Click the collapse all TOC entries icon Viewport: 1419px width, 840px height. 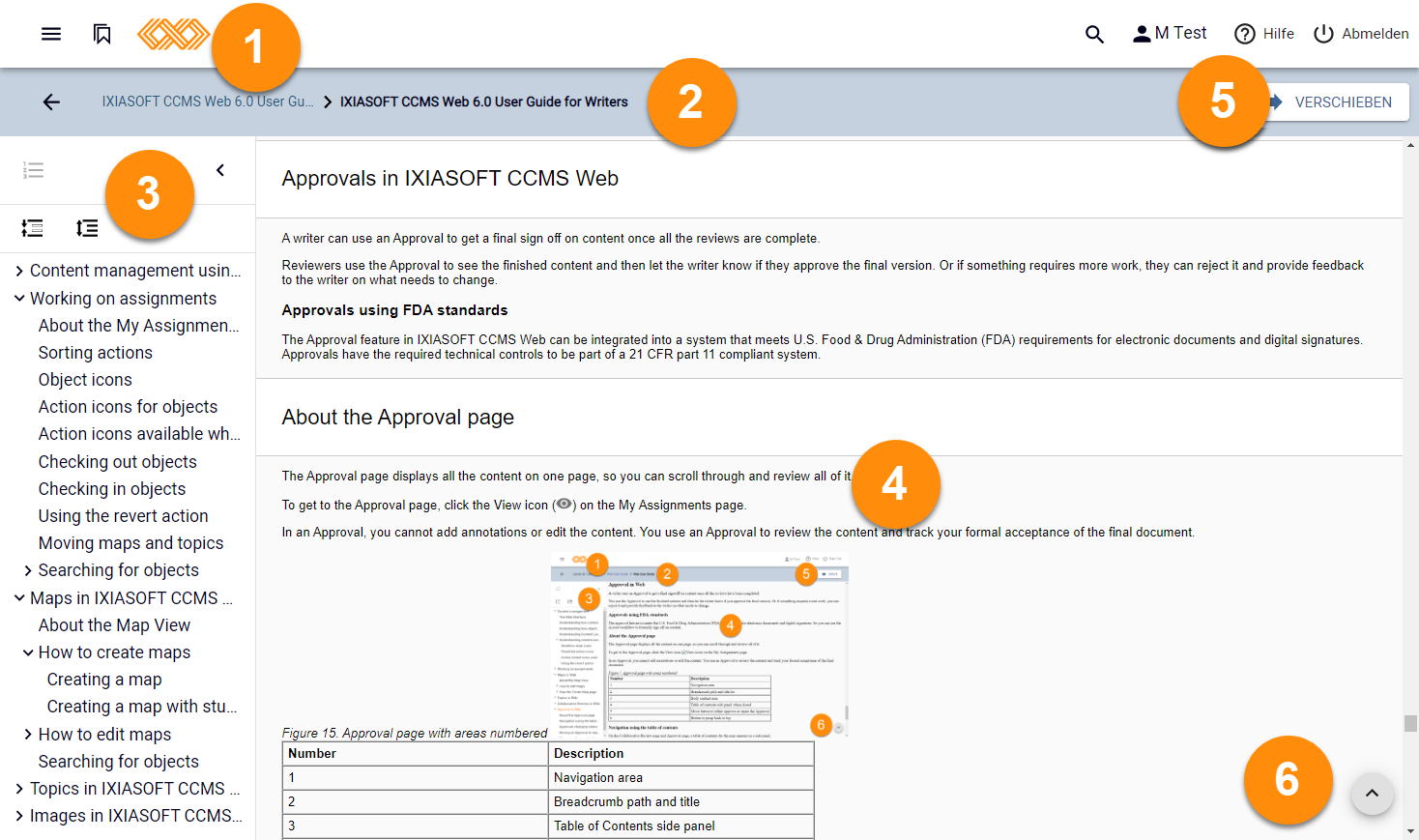(32, 228)
